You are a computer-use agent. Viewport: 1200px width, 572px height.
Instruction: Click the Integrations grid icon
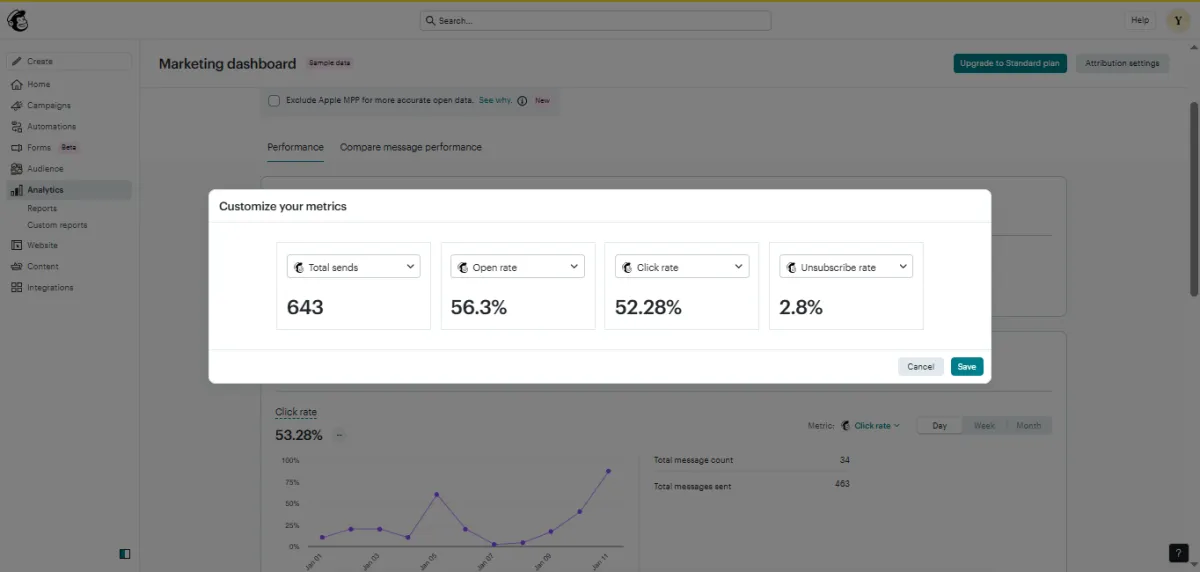tap(17, 287)
